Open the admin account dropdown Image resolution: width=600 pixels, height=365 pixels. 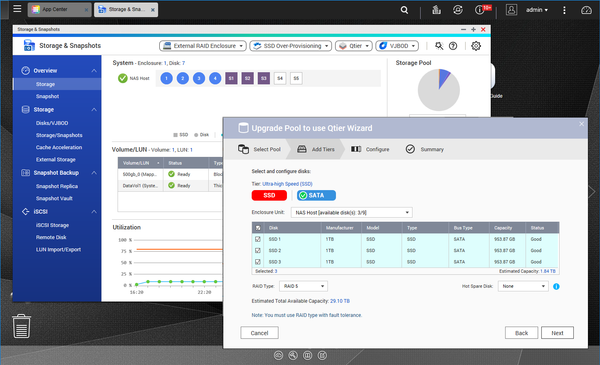537,10
